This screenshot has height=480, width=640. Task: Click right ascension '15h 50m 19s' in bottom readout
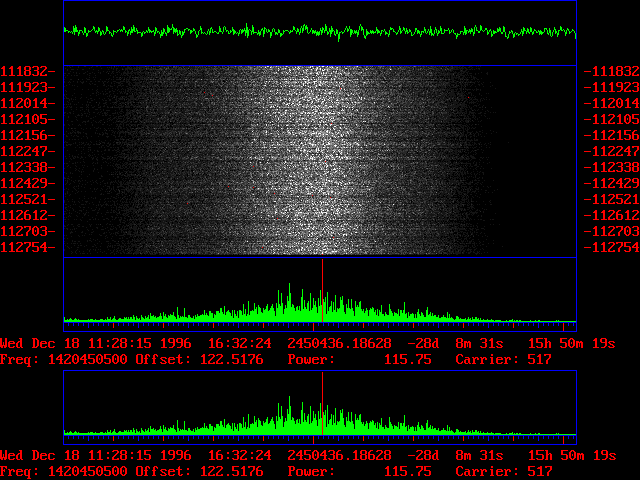571,456
